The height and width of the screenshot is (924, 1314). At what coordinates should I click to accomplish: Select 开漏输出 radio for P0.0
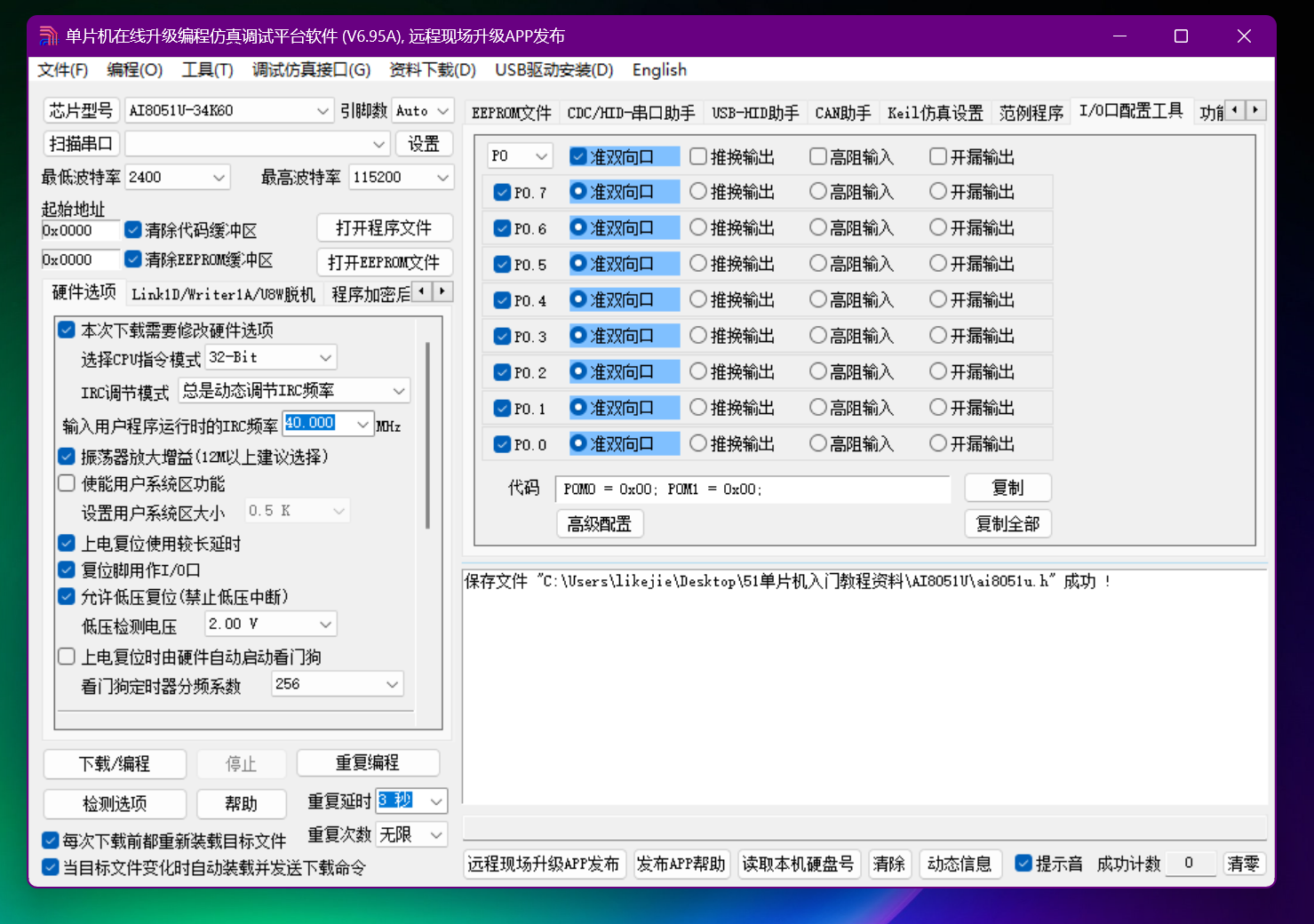click(x=938, y=442)
